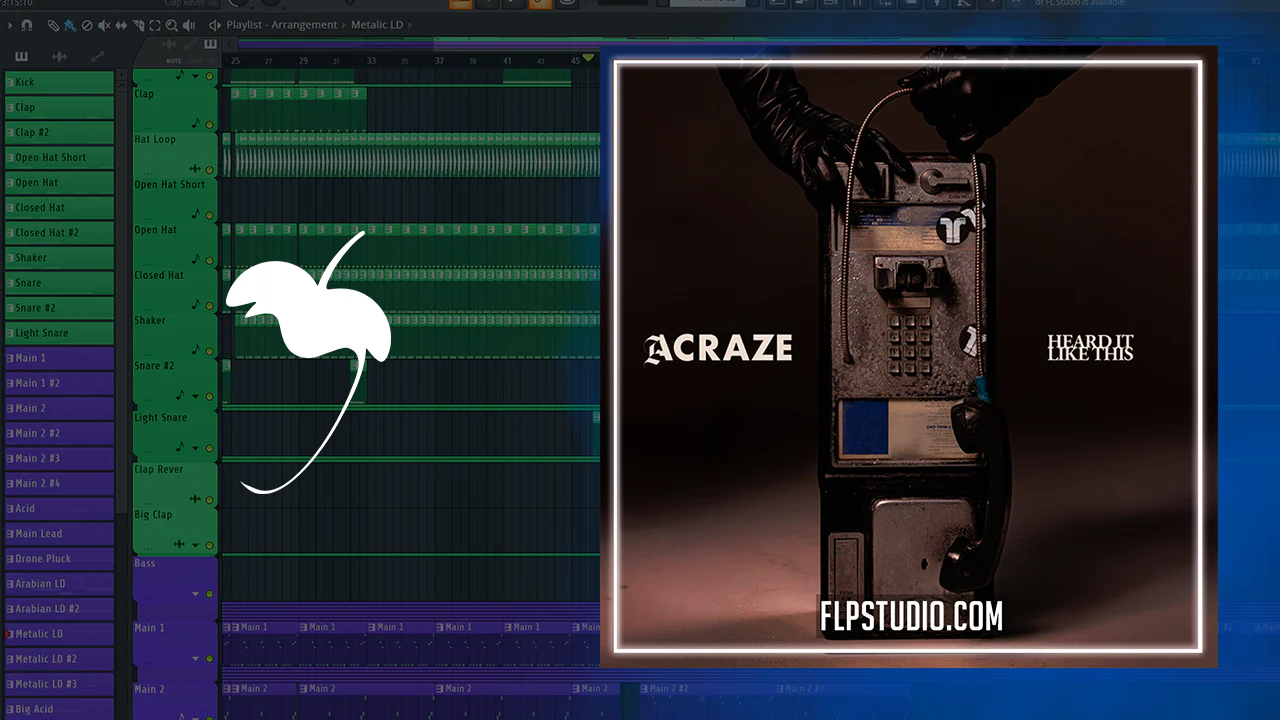Select the Slice tool

tap(138, 25)
